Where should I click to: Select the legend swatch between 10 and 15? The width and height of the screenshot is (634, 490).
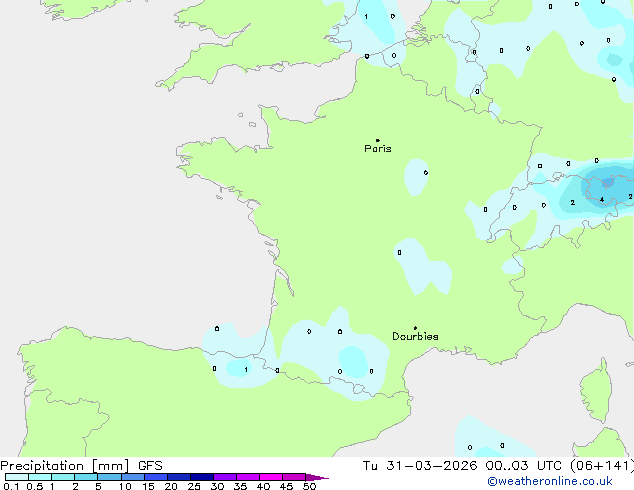132,477
